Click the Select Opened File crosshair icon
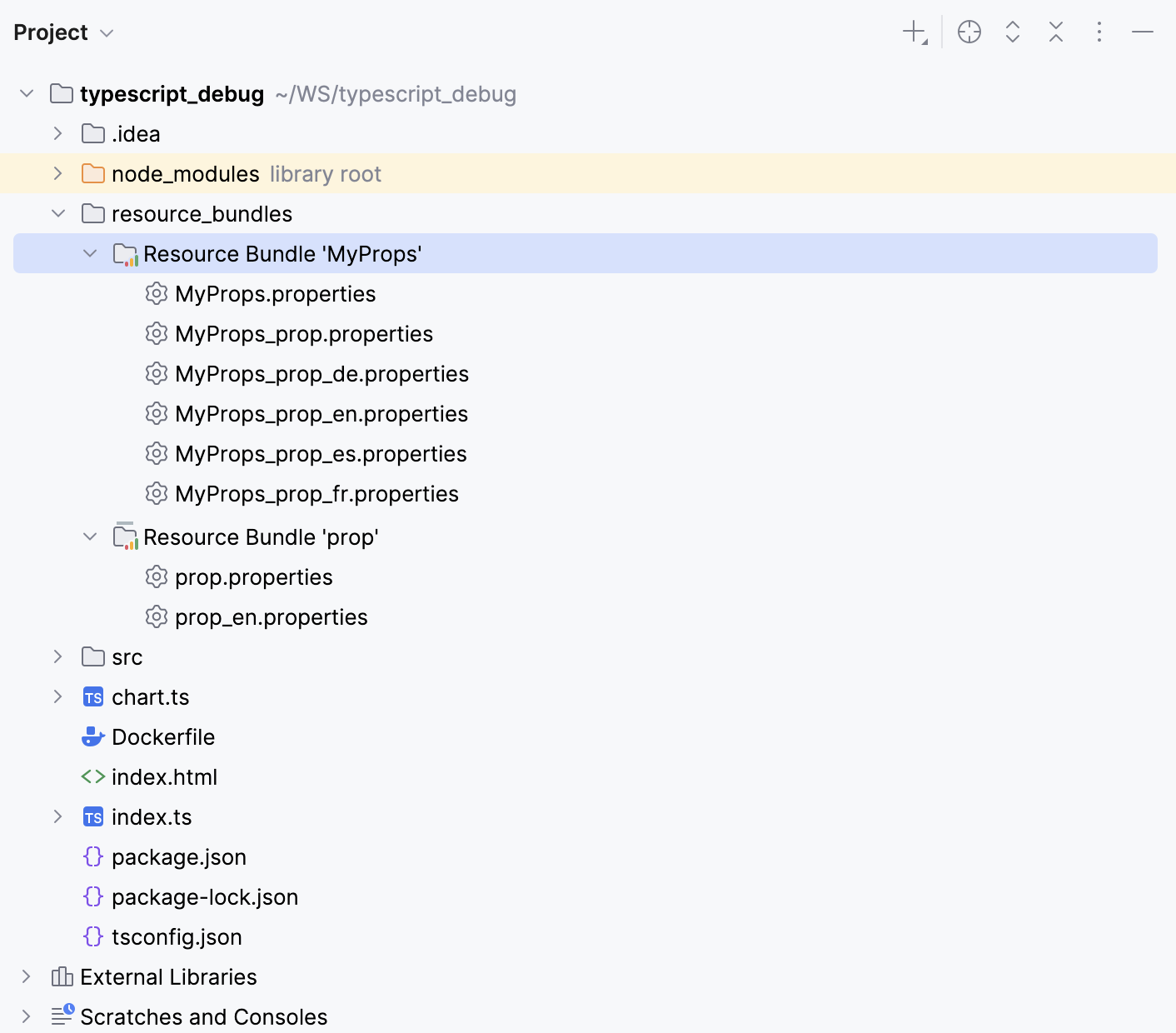1176x1033 pixels. click(969, 32)
